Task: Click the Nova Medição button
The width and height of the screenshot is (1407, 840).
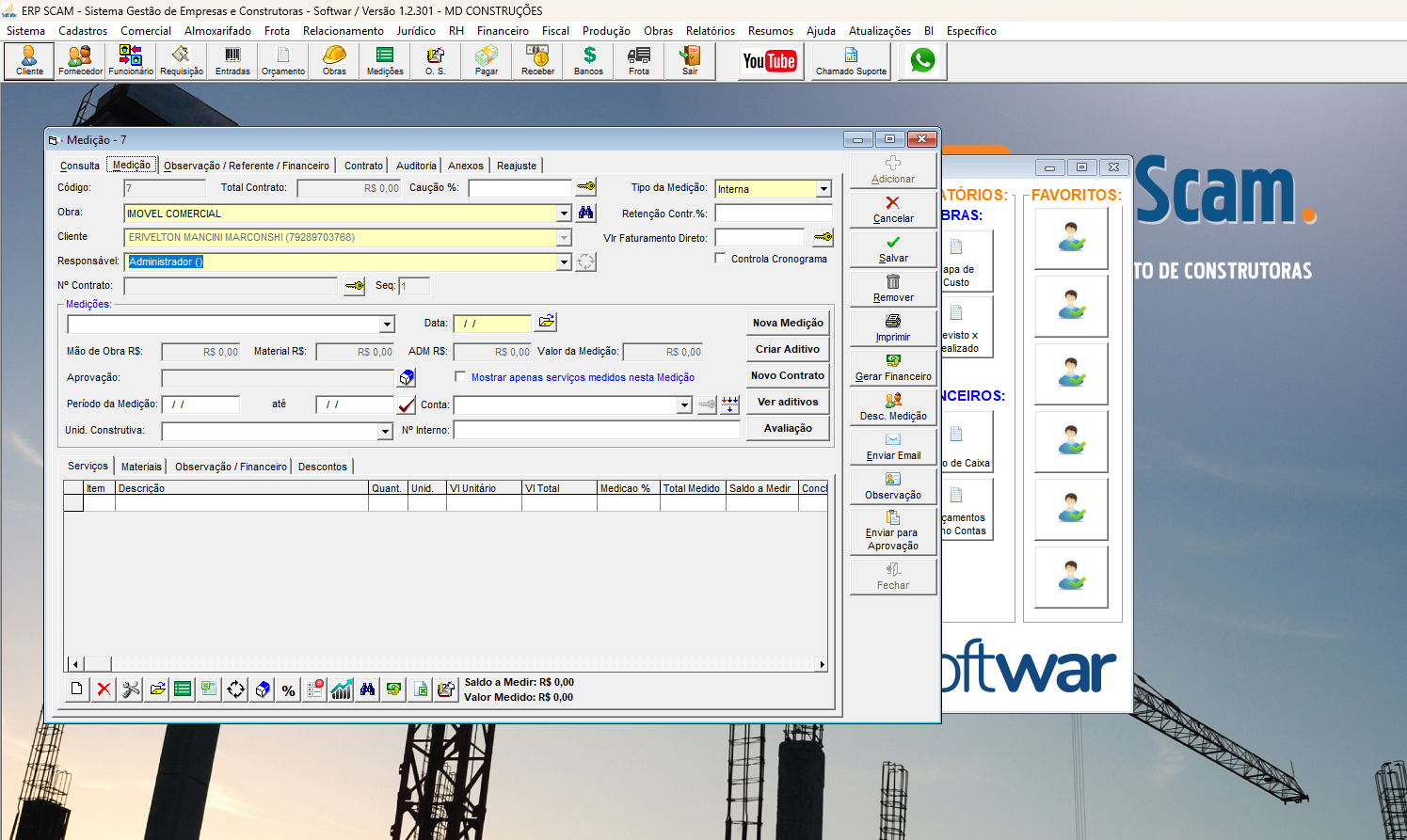Action: point(788,323)
